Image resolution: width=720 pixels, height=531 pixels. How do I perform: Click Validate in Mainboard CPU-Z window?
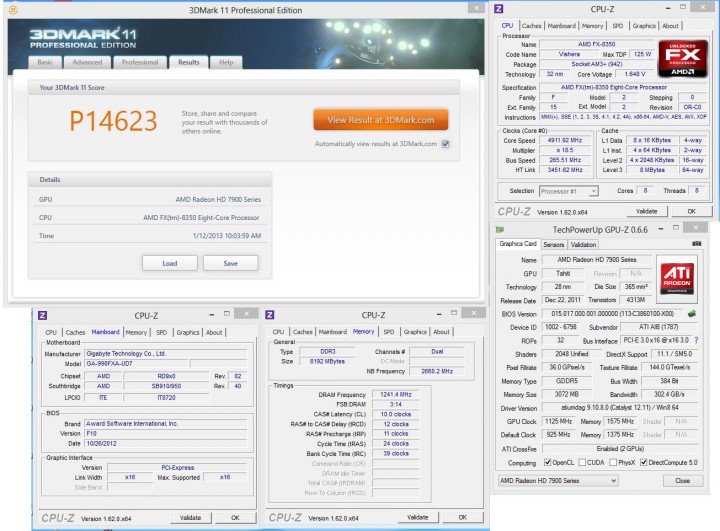(191, 518)
